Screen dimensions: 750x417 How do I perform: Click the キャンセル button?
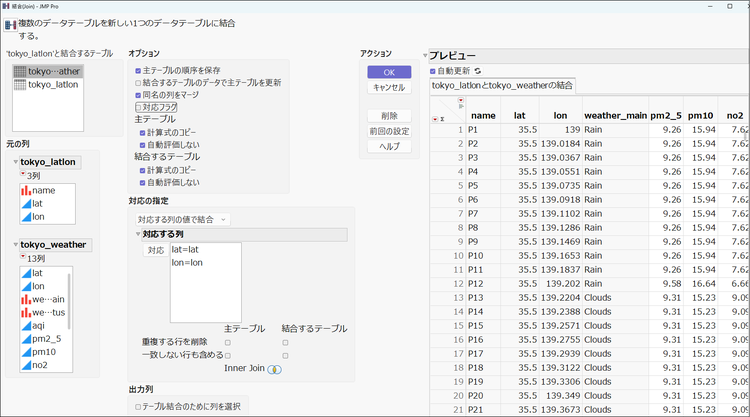[x=389, y=88]
